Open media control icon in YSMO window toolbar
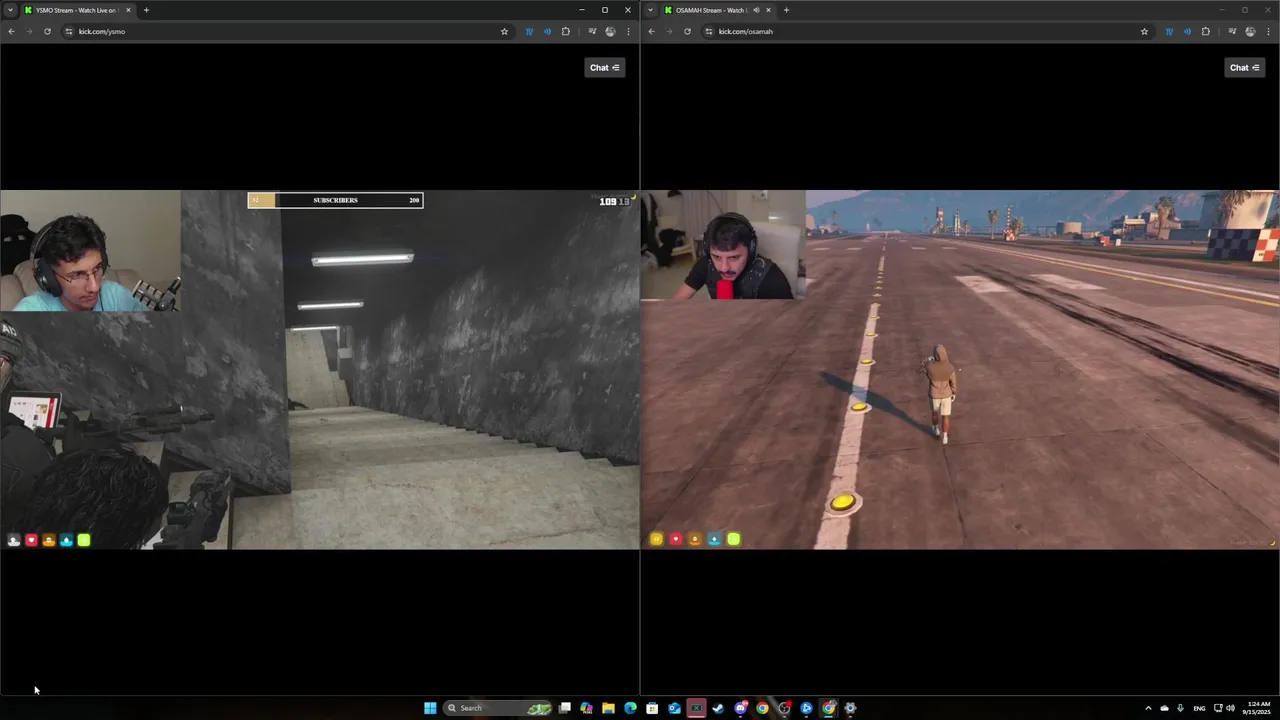Image resolution: width=1280 pixels, height=720 pixels. click(592, 31)
